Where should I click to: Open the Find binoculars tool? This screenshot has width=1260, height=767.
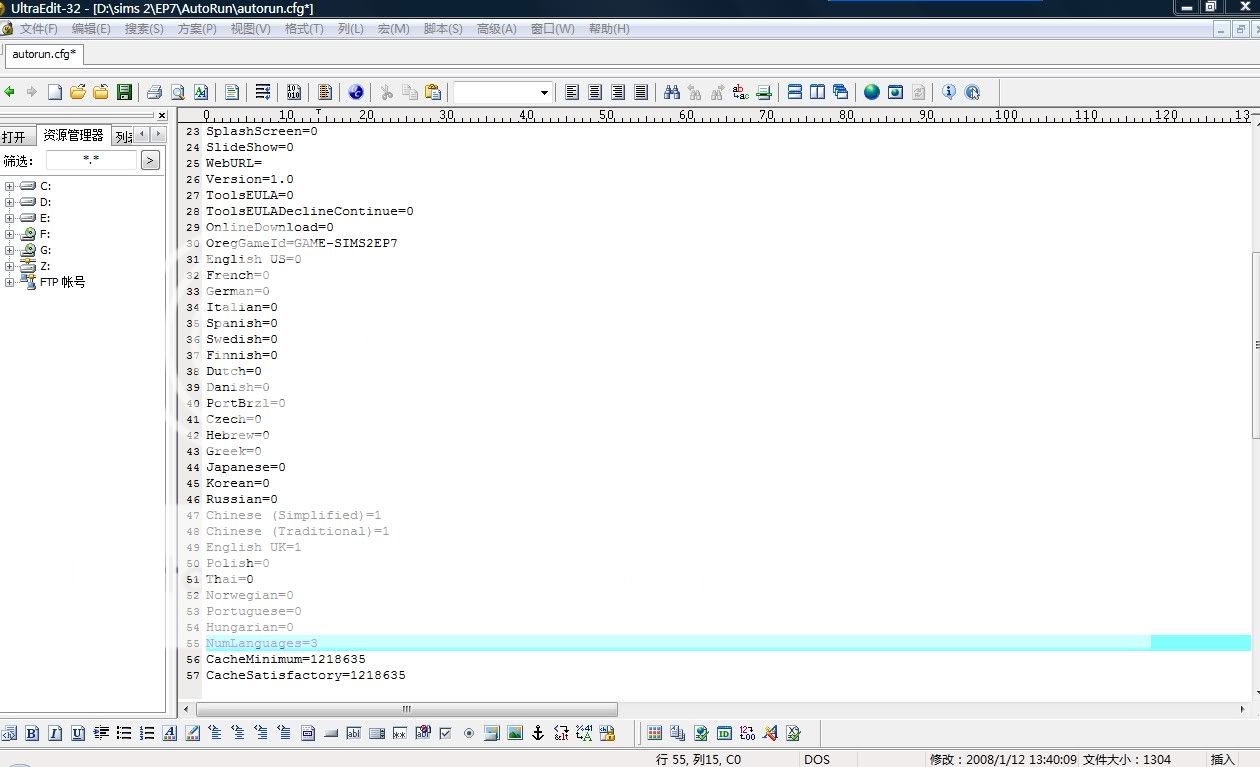(672, 92)
